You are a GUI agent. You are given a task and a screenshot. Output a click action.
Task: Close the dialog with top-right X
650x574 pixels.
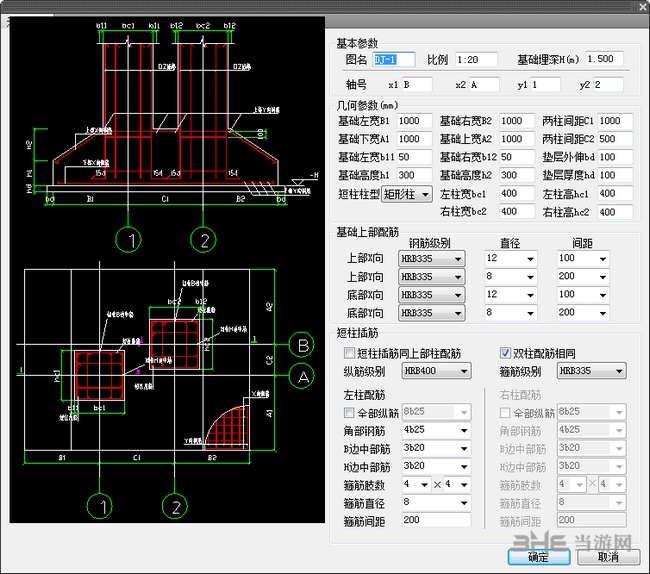pyautogui.click(x=643, y=5)
